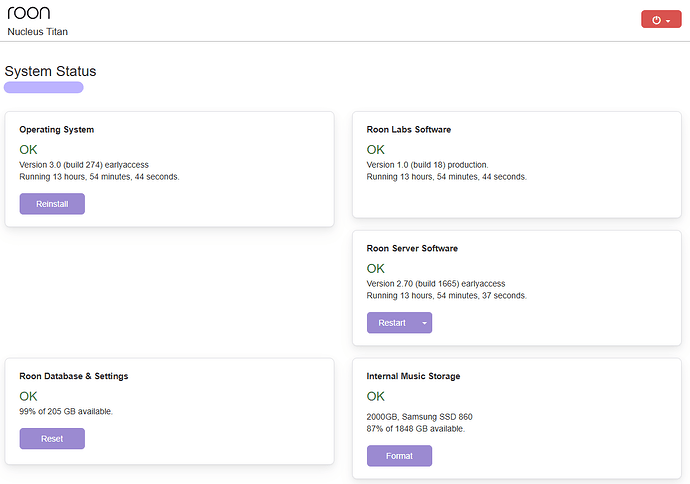Open the red power menu button
This screenshot has width=690, height=484.
(x=661, y=20)
